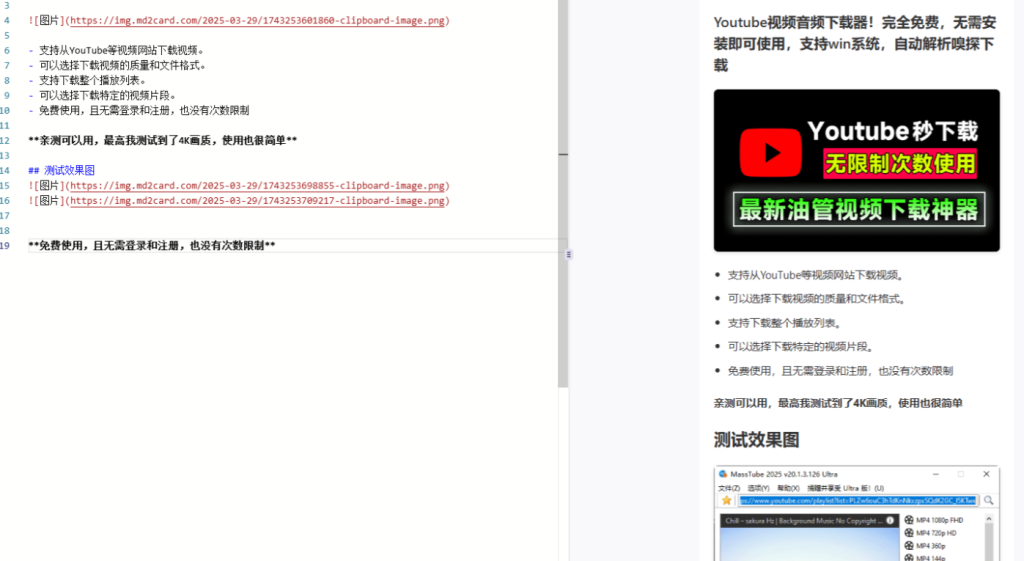The image size is (1024, 561).
Task: Open the image URL ending 1743253709217 on line 16
Action: click(257, 200)
